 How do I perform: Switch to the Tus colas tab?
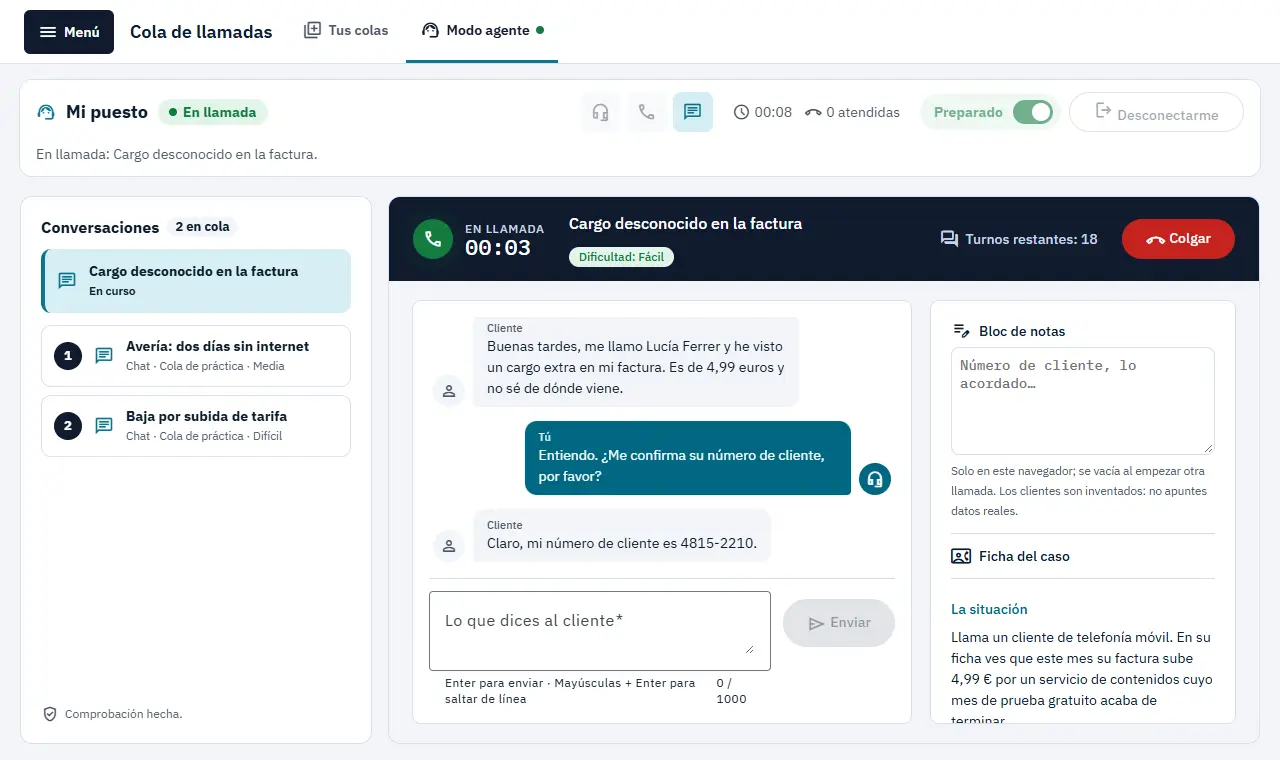pos(346,30)
